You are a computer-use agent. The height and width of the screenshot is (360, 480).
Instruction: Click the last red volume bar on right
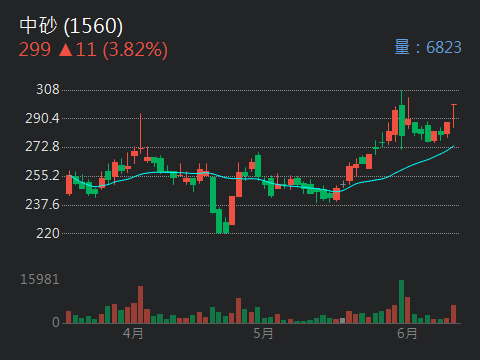453,314
